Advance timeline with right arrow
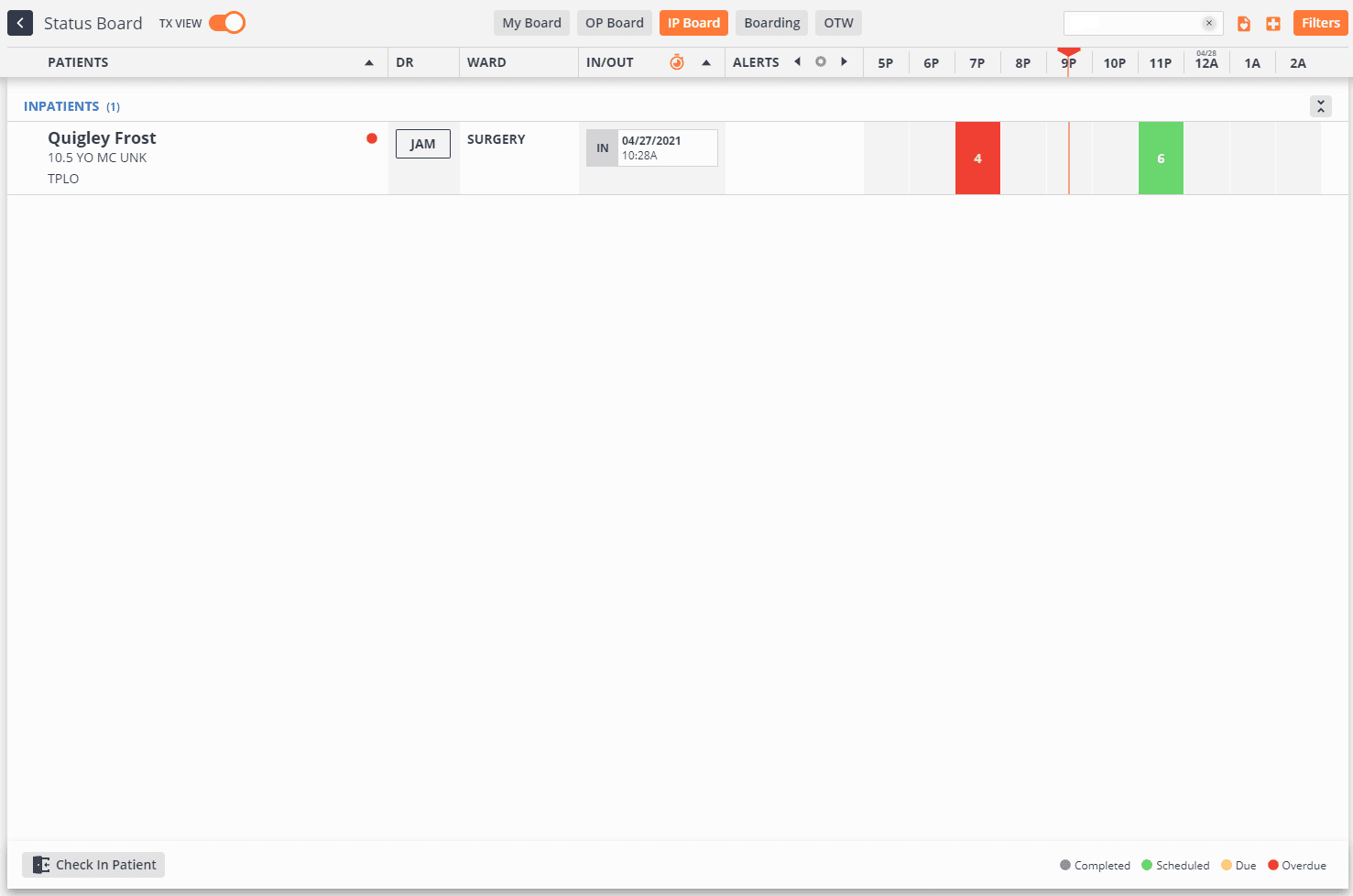 [844, 62]
